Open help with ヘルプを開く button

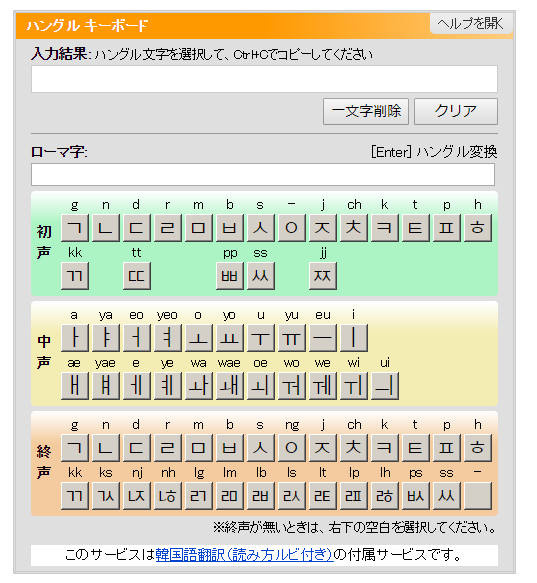[x=471, y=23]
